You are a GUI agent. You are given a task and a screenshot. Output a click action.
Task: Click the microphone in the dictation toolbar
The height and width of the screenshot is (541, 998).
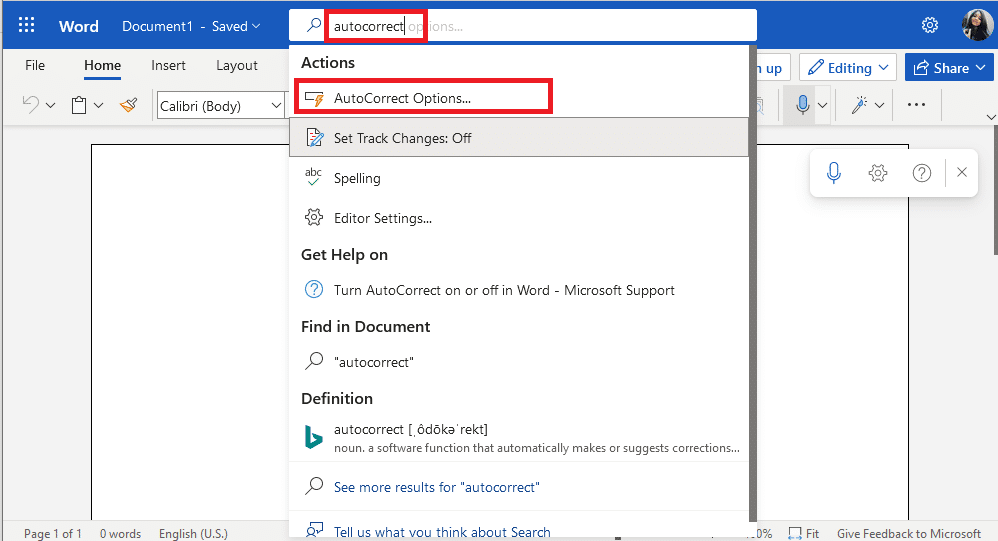[834, 172]
